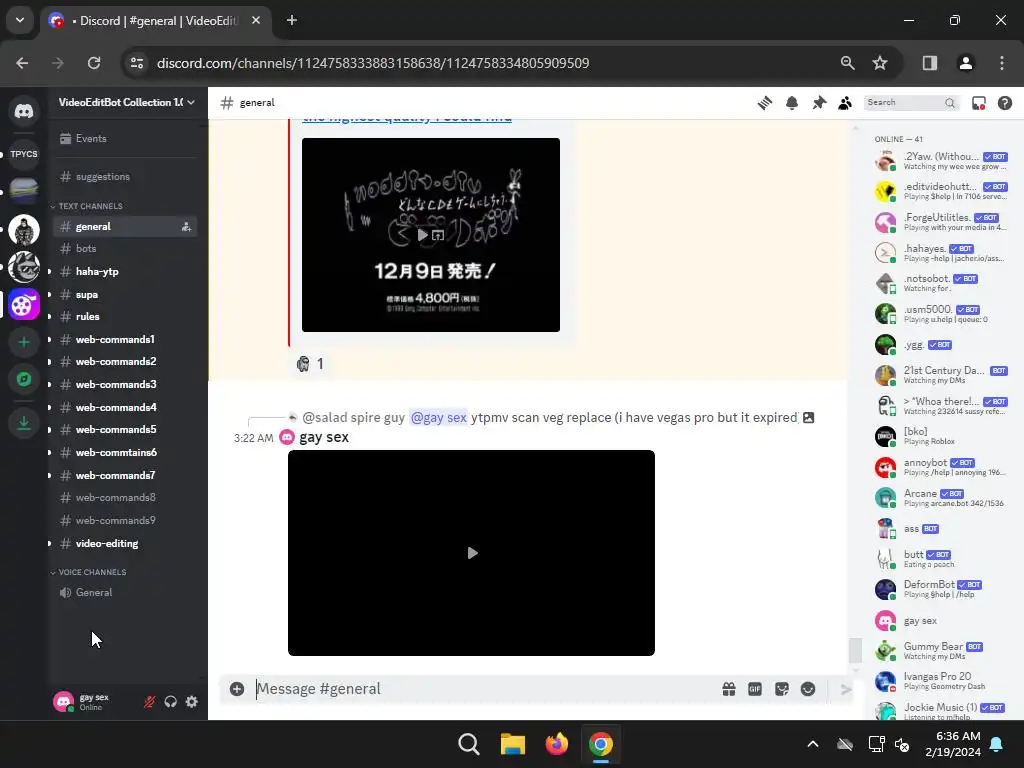This screenshot has height=768, width=1024.
Task: Click the Message #general input field
Action: 483,689
